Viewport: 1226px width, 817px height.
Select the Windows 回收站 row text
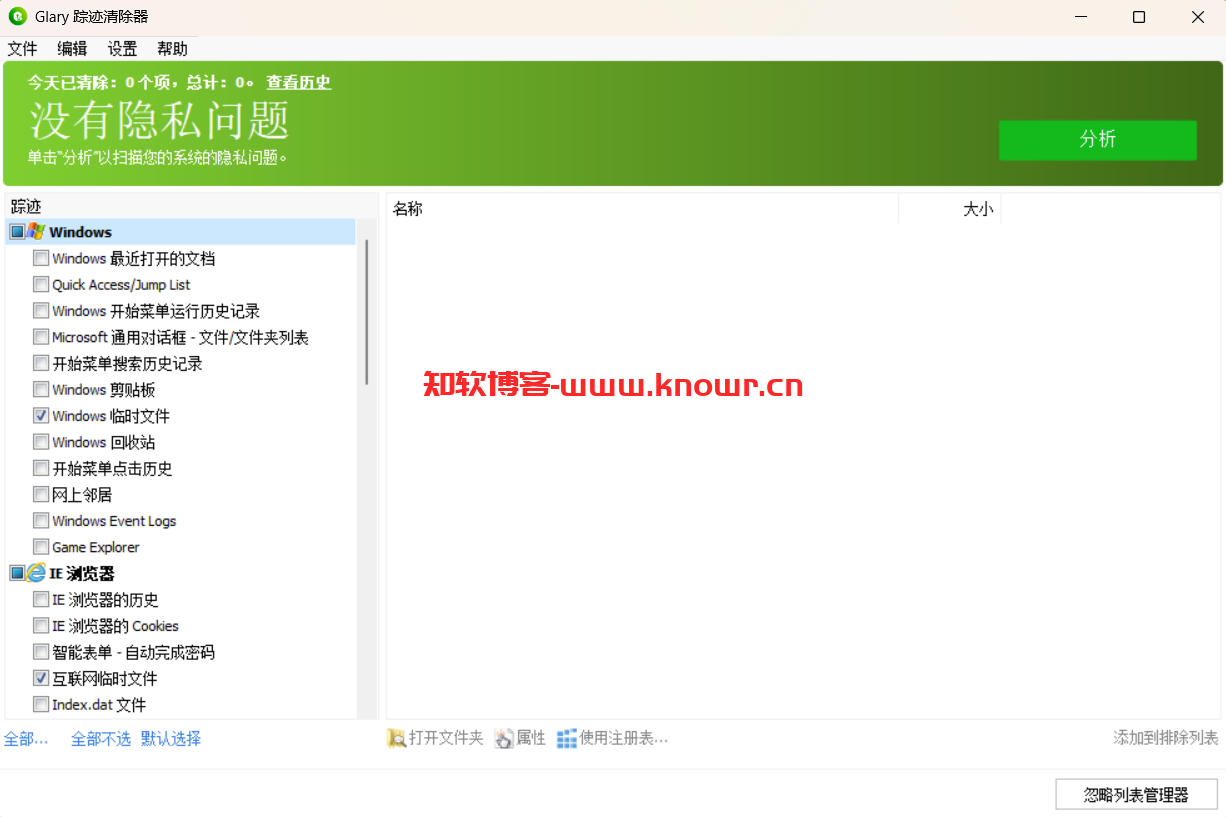104,442
